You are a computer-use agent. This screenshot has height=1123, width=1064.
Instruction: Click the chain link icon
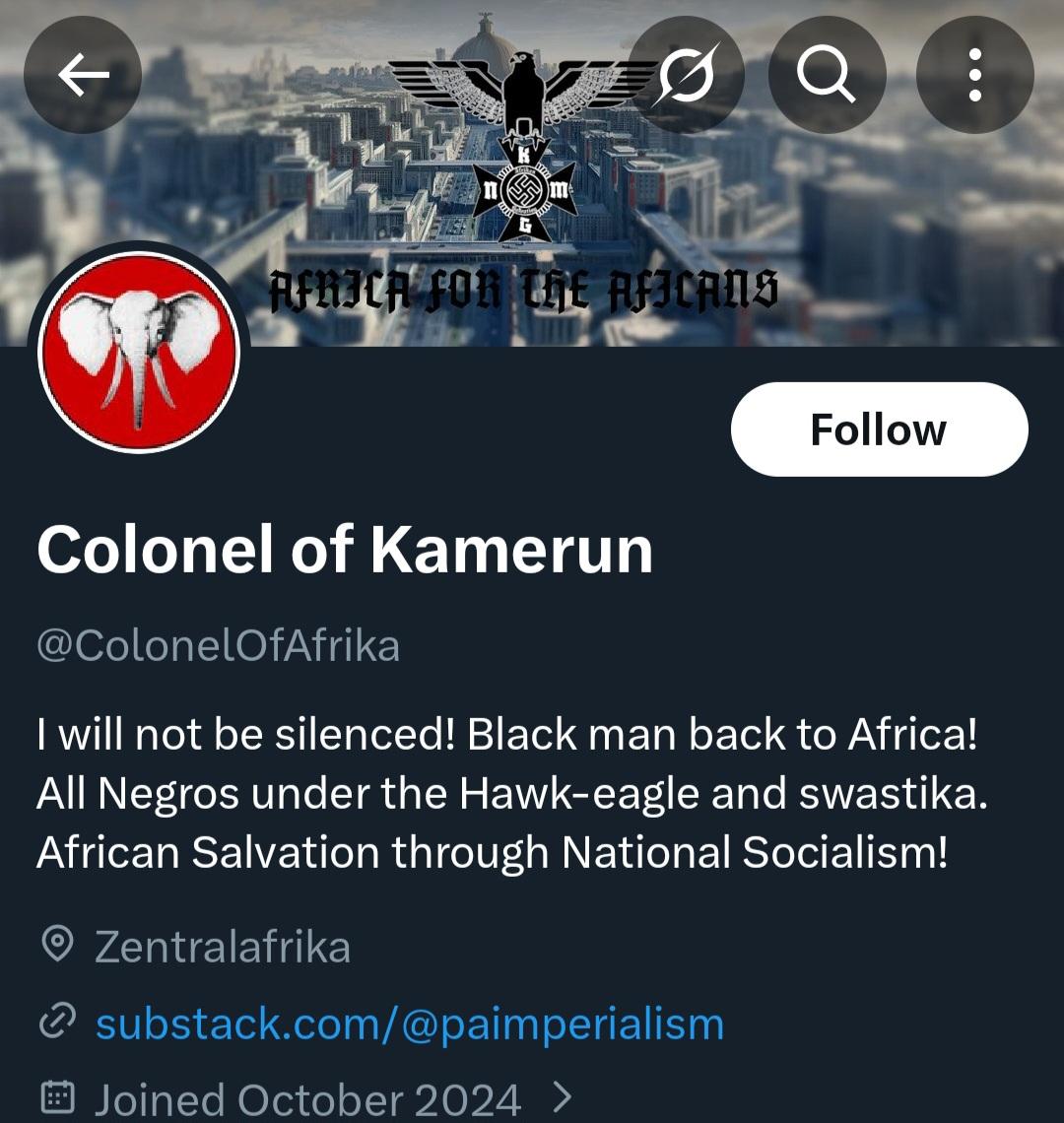[x=57, y=1024]
